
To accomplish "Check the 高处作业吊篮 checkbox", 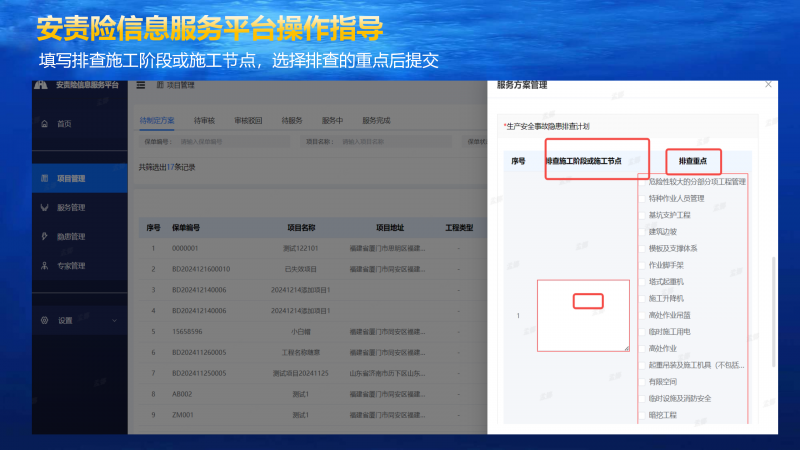I will pyautogui.click(x=642, y=315).
